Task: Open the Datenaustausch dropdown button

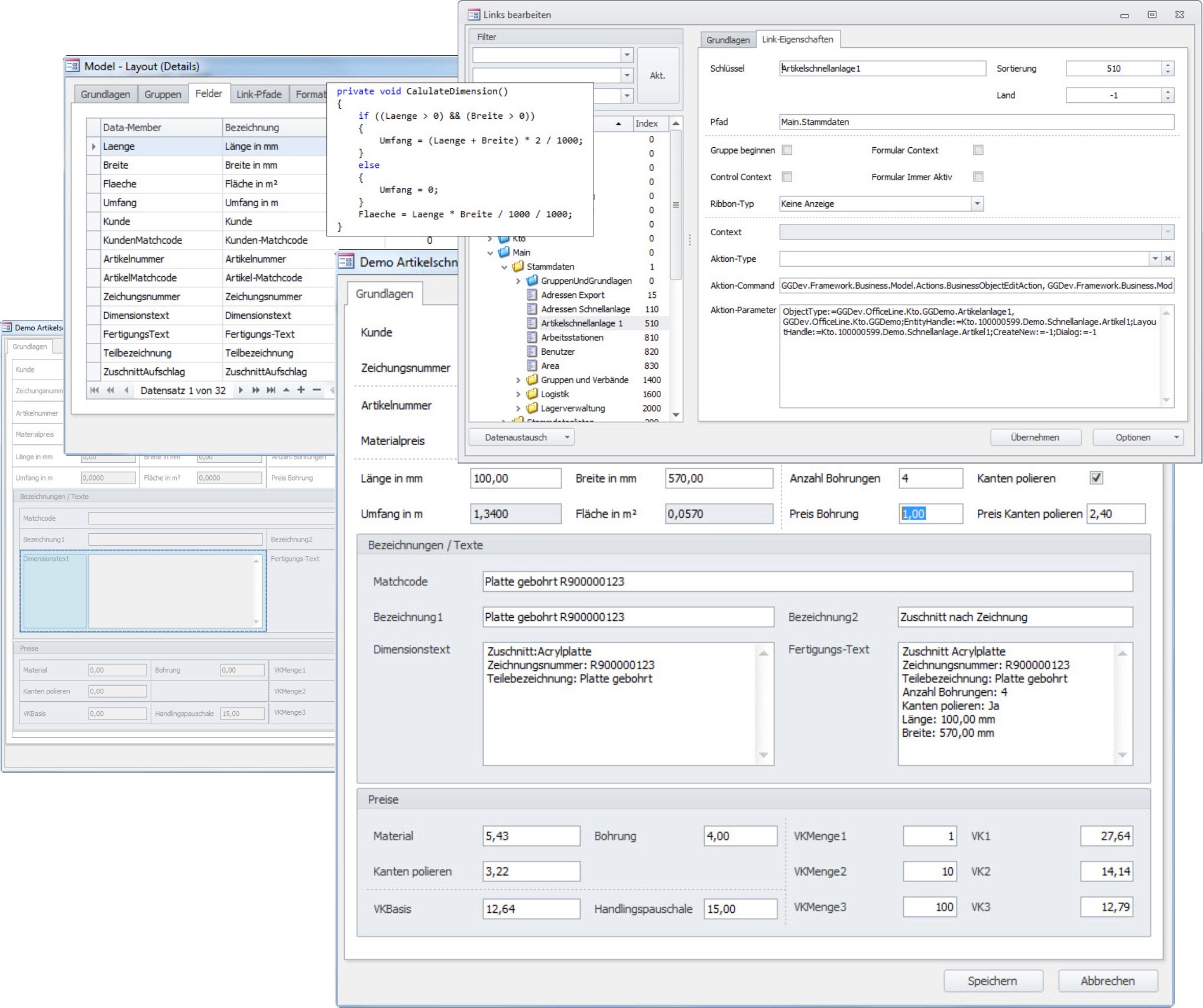Action: click(521, 437)
